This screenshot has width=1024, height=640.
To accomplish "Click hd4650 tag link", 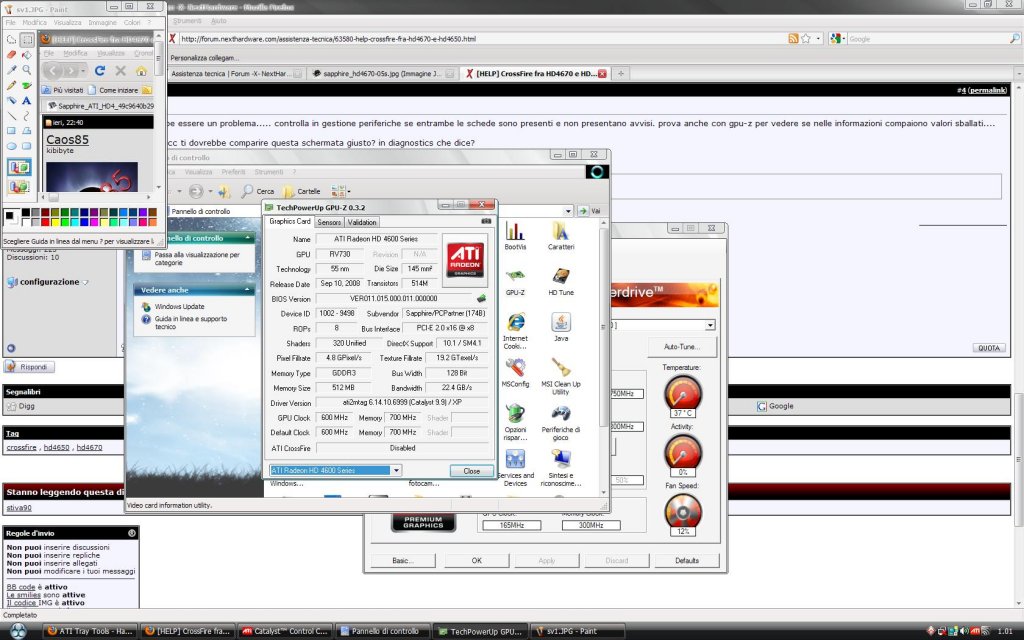I will pyautogui.click(x=56, y=447).
